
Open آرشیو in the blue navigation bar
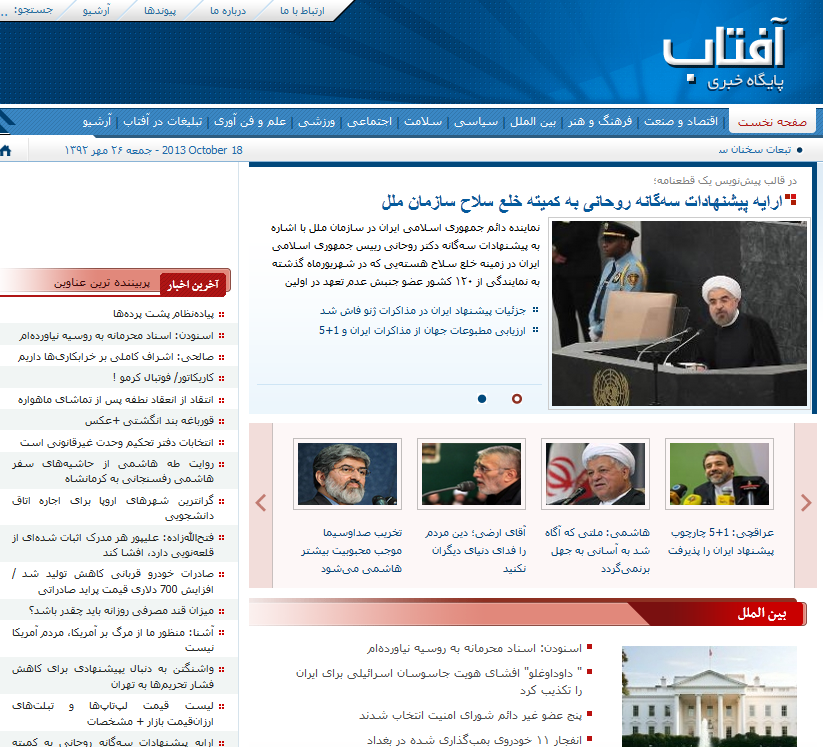(97, 121)
